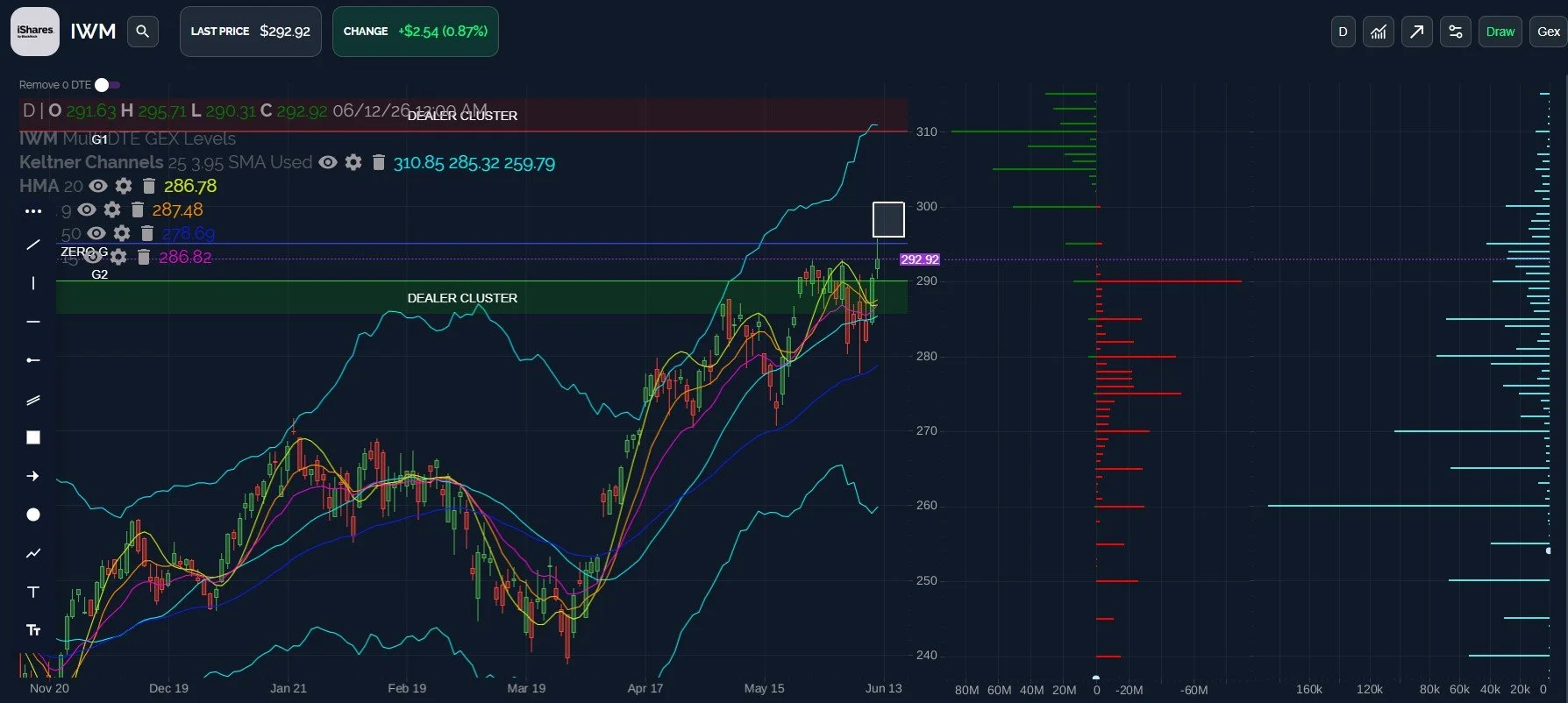Viewport: 1568px width, 703px height.
Task: Delete the indicator showing 286.82
Action: coord(144,257)
